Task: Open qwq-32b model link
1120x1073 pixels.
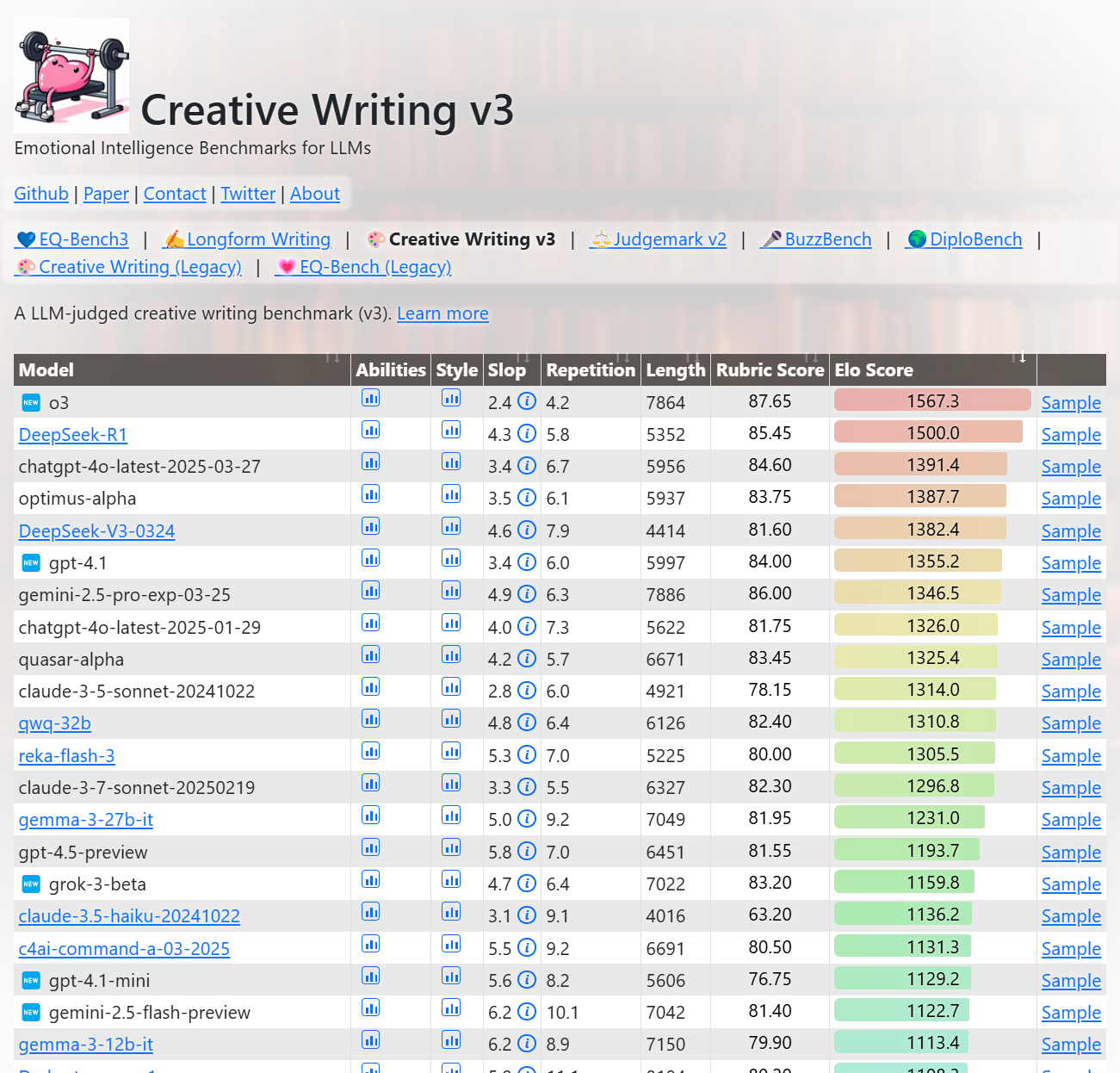Action: point(55,723)
